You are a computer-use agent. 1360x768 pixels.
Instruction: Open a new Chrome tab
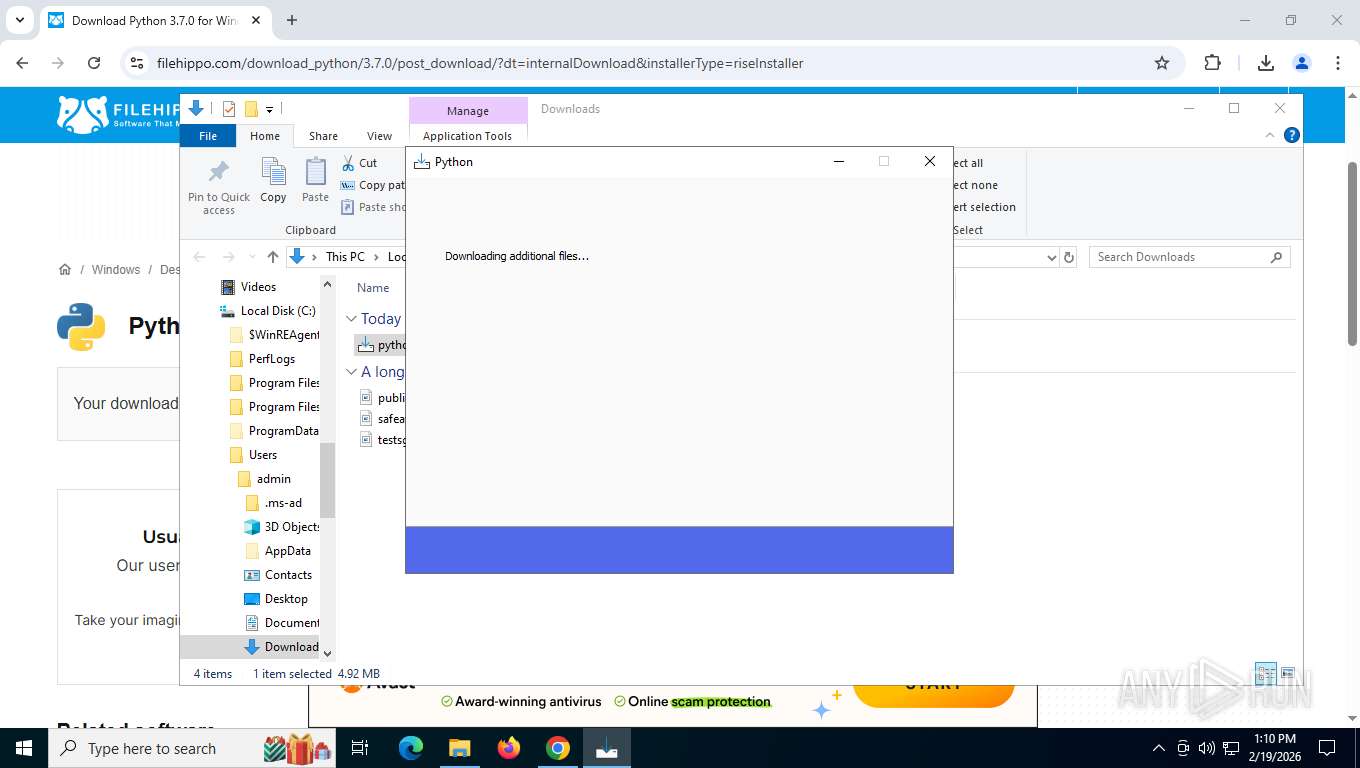click(x=292, y=20)
